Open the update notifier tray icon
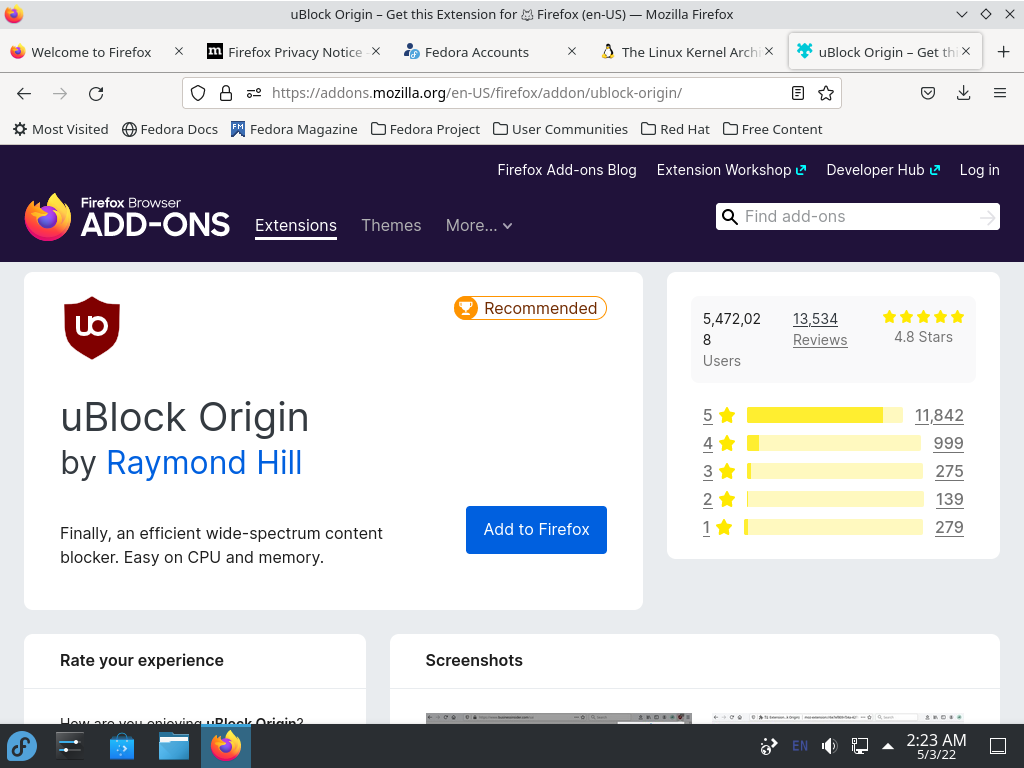 point(769,746)
